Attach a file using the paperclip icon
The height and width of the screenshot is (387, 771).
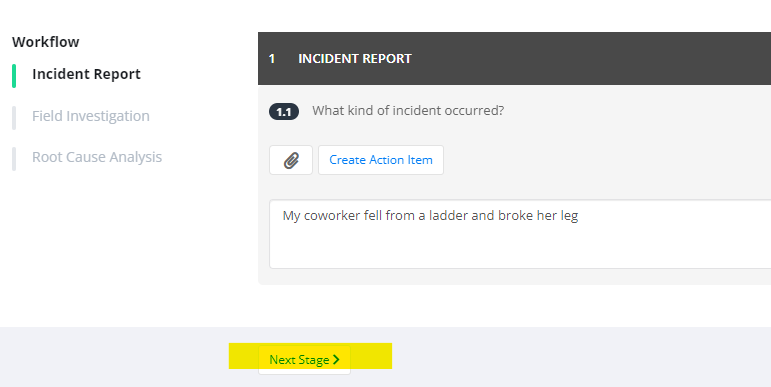291,160
